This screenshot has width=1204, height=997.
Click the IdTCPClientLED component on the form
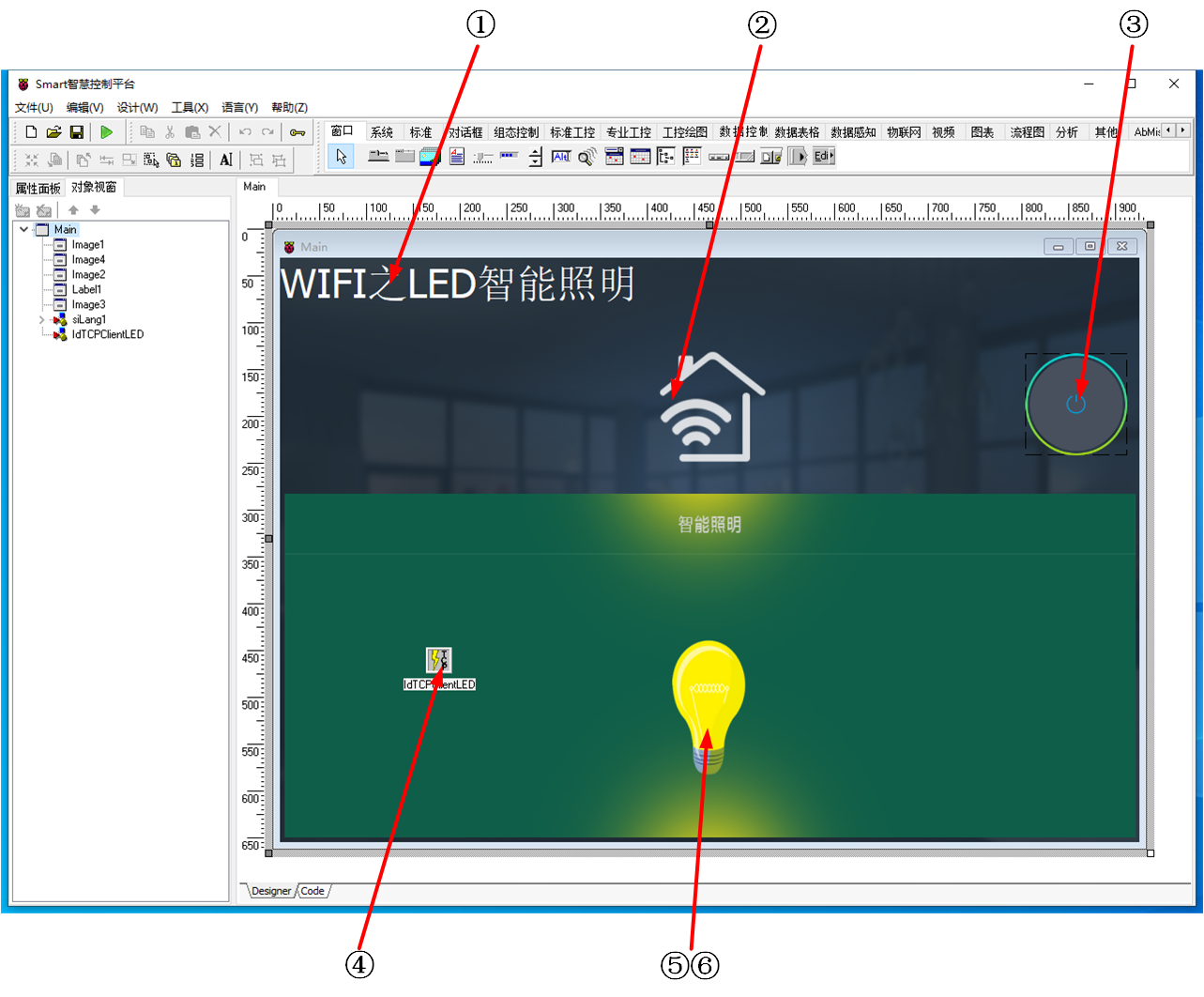pos(439,660)
